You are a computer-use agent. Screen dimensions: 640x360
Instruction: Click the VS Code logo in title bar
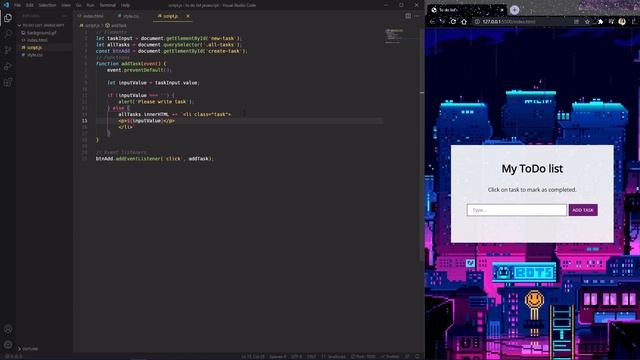point(6,5)
